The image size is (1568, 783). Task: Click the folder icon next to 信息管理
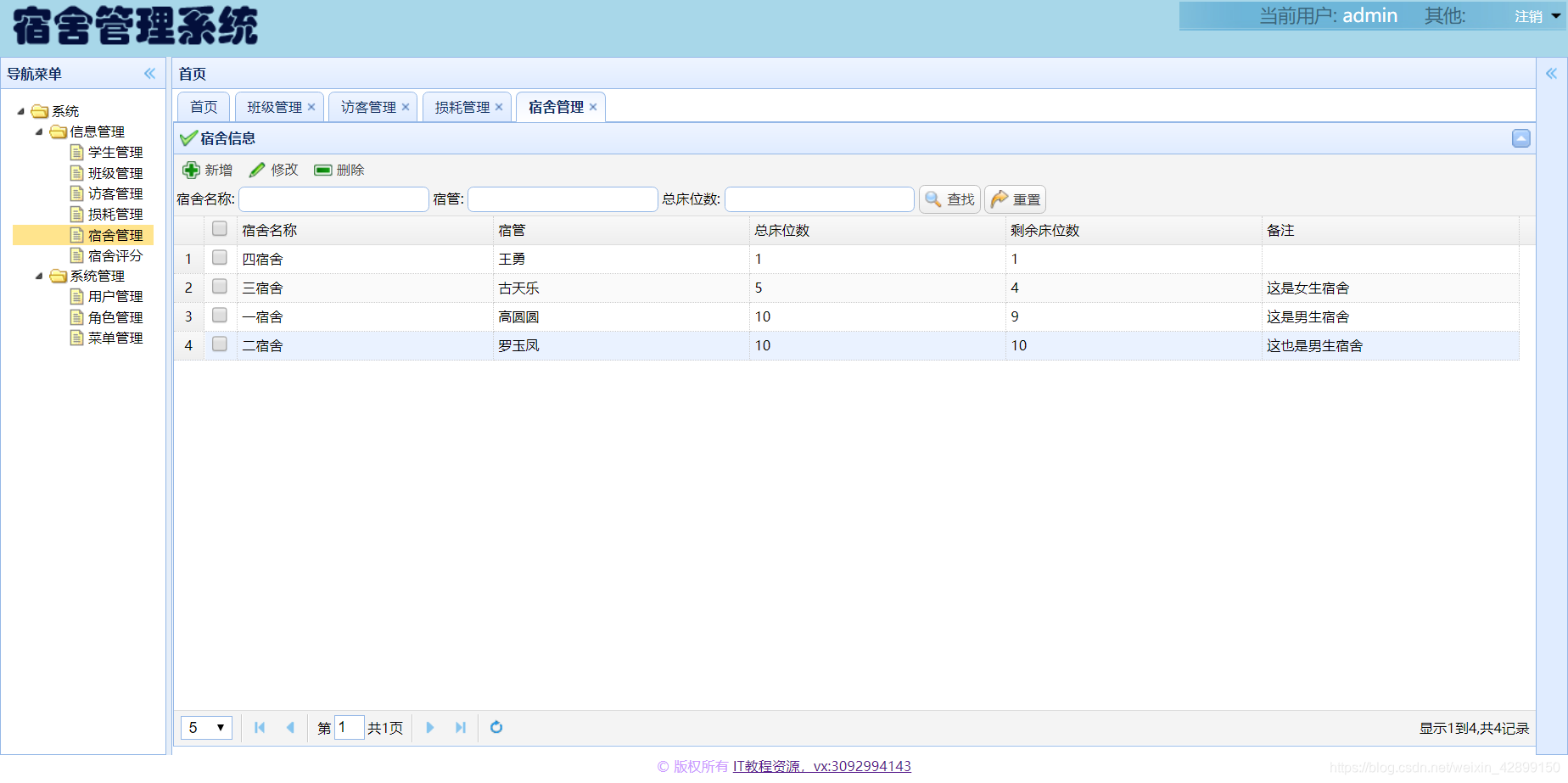point(59,131)
